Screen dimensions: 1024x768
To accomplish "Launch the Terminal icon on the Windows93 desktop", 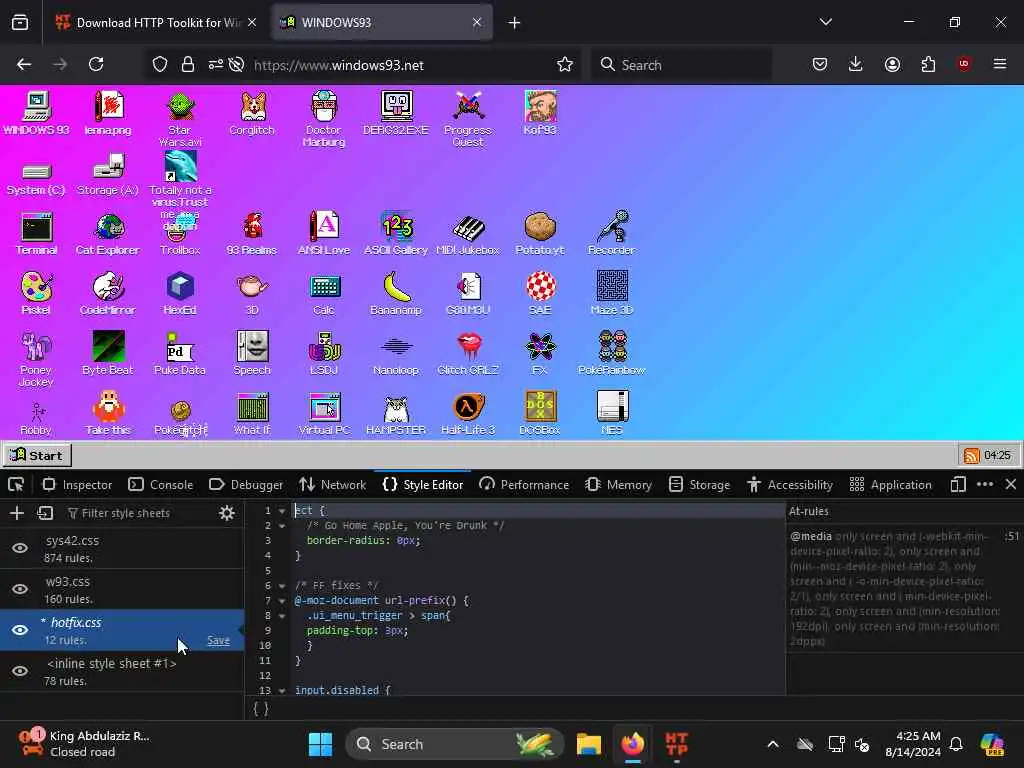I will tap(37, 233).
